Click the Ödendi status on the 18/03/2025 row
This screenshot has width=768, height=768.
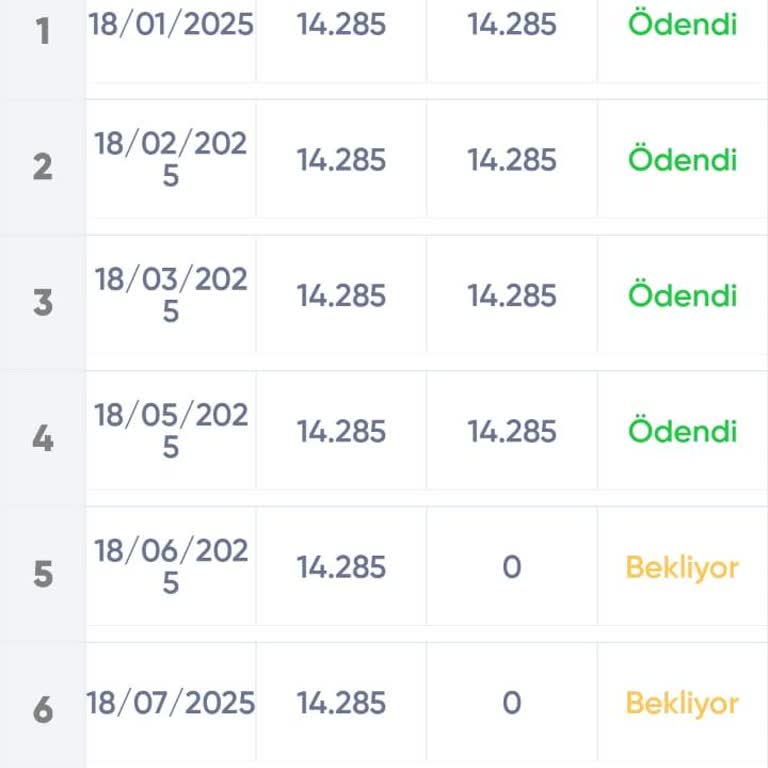pos(682,296)
